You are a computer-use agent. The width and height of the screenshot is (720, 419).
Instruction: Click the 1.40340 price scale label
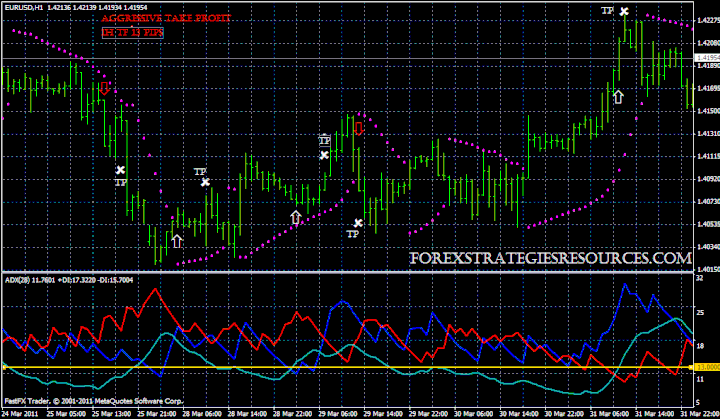coord(708,247)
